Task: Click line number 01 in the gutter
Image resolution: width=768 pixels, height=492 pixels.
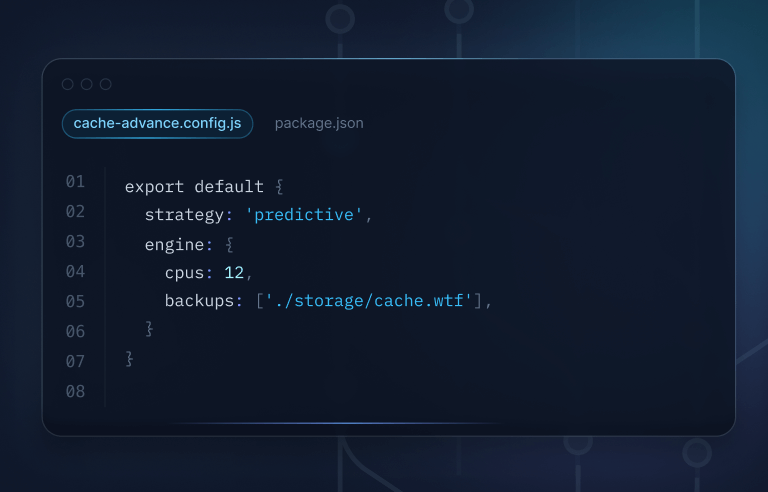Action: 76,182
